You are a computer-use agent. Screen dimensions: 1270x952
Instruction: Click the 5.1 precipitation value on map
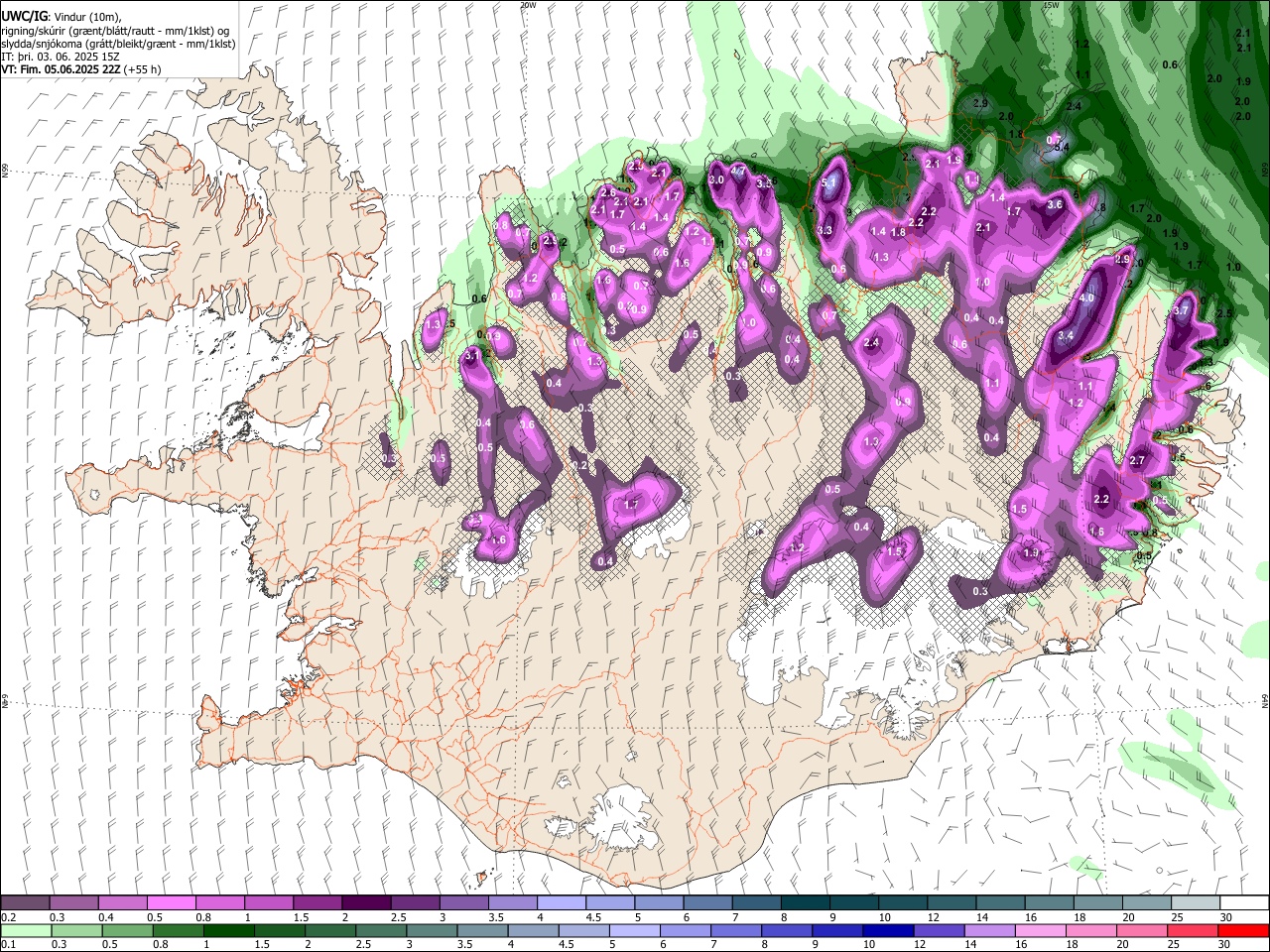click(x=830, y=182)
